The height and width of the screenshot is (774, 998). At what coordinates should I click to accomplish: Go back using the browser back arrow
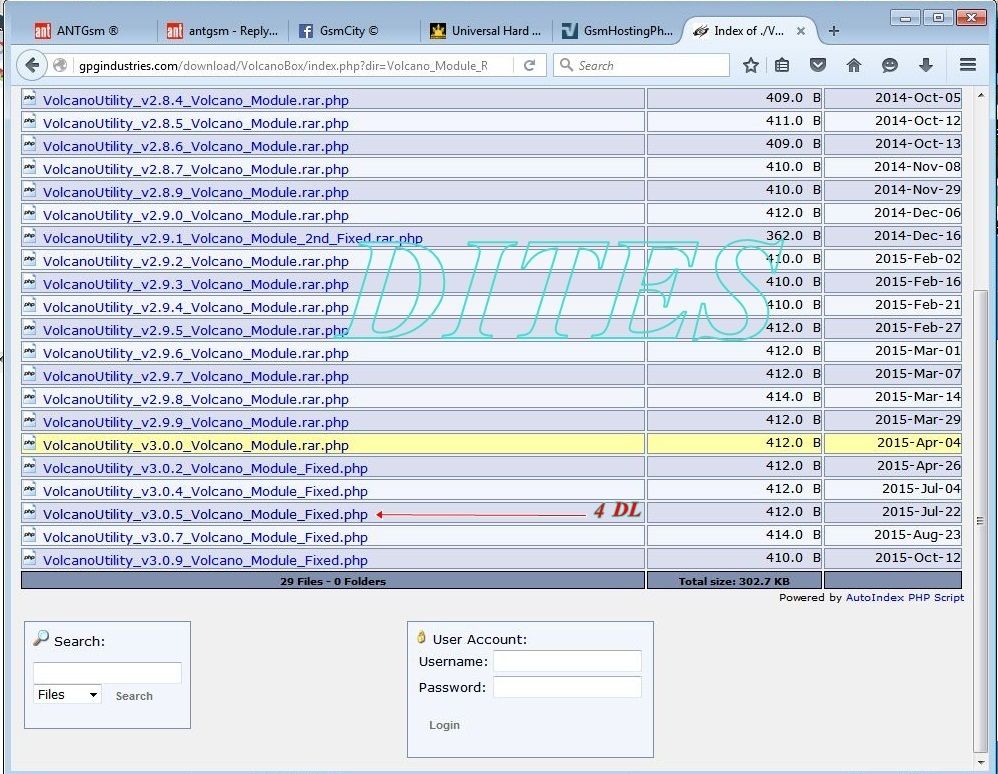coord(31,65)
